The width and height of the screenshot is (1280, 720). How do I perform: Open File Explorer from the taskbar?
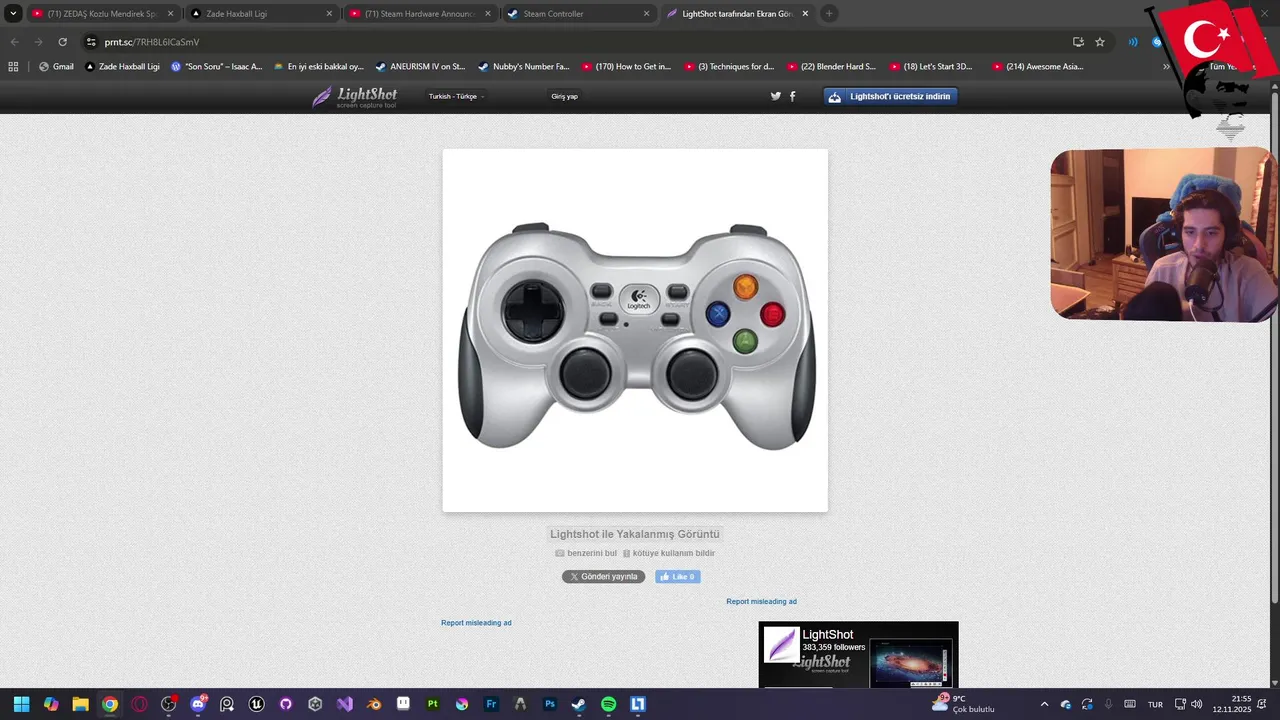pyautogui.click(x=80, y=704)
